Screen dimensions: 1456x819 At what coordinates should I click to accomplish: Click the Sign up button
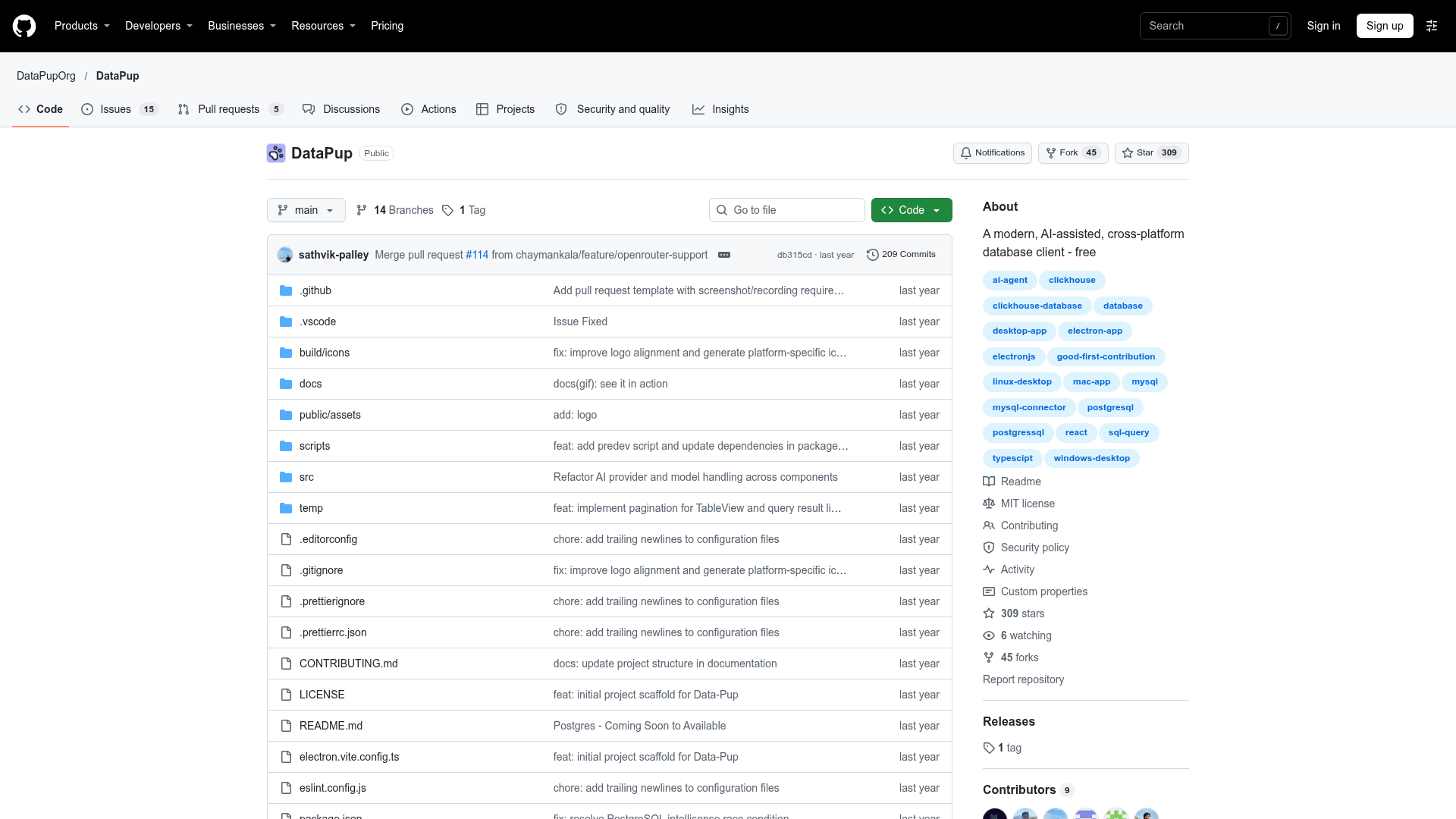click(x=1385, y=26)
